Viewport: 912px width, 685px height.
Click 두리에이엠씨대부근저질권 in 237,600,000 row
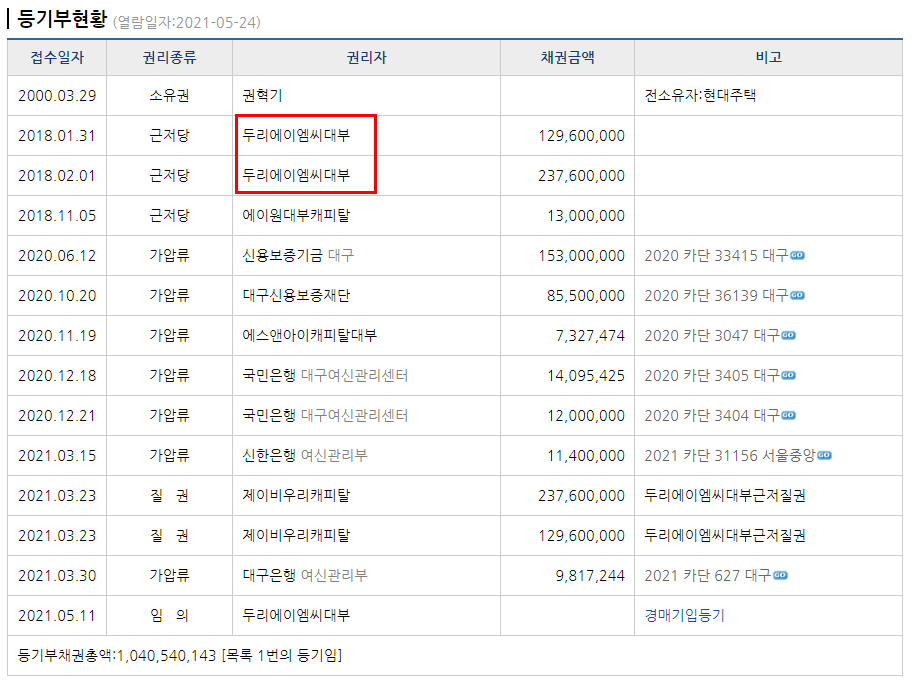point(725,495)
